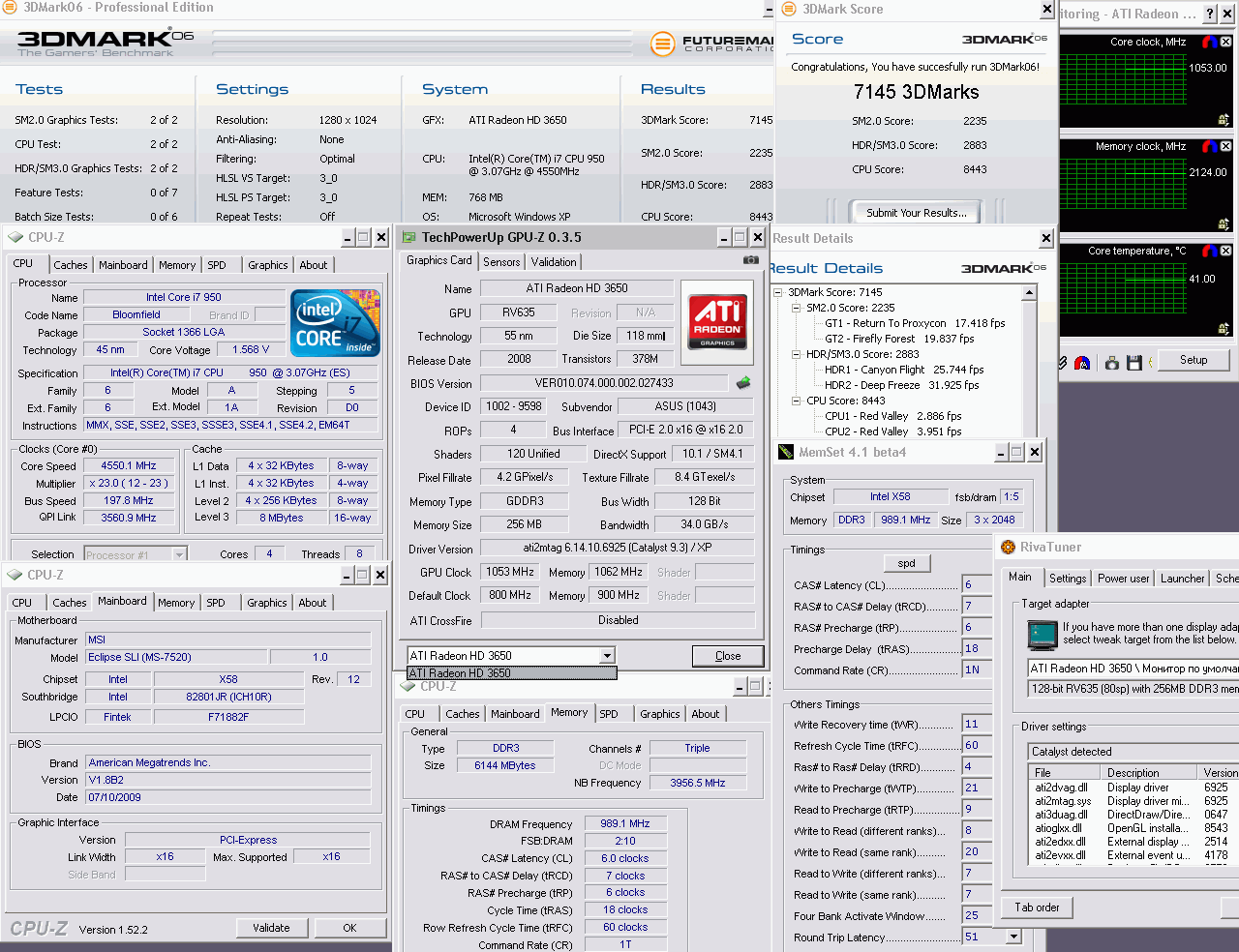Screen dimensions: 1239x952
Task: Click magnet icon in monitoring bottom toolbar
Action: pyautogui.click(x=1082, y=363)
